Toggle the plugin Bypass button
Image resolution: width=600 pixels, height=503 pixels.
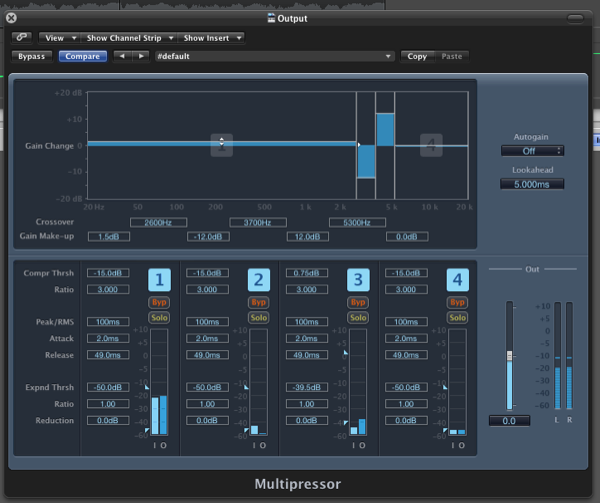coord(31,56)
